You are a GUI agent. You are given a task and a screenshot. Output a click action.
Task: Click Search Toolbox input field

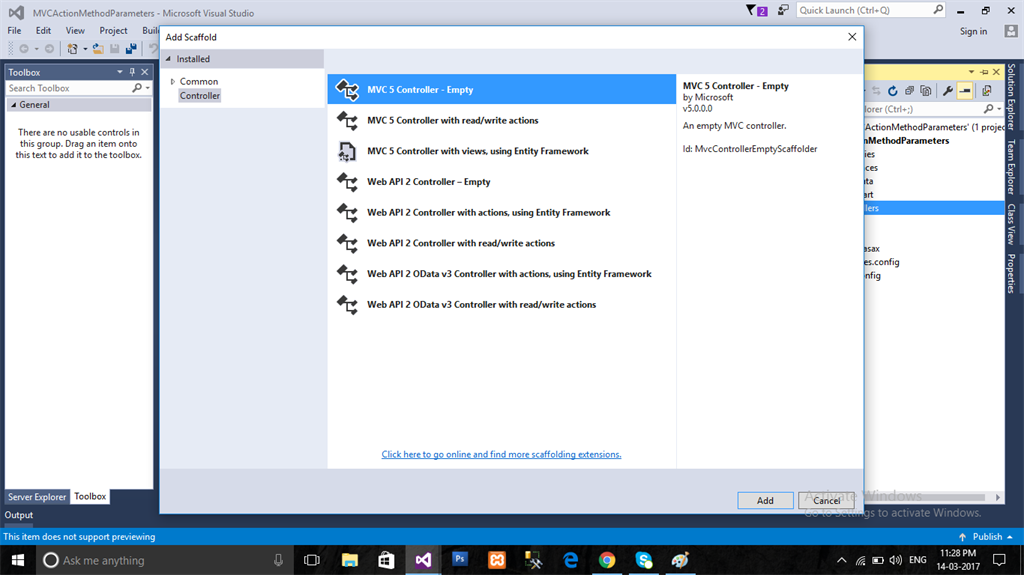tap(68, 88)
